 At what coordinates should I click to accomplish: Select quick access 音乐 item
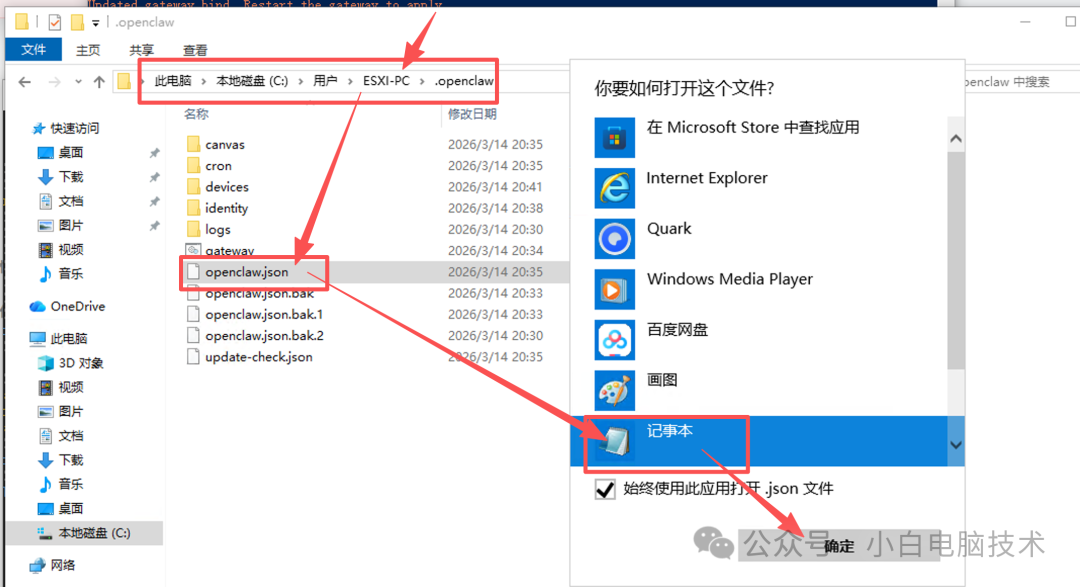[61, 274]
